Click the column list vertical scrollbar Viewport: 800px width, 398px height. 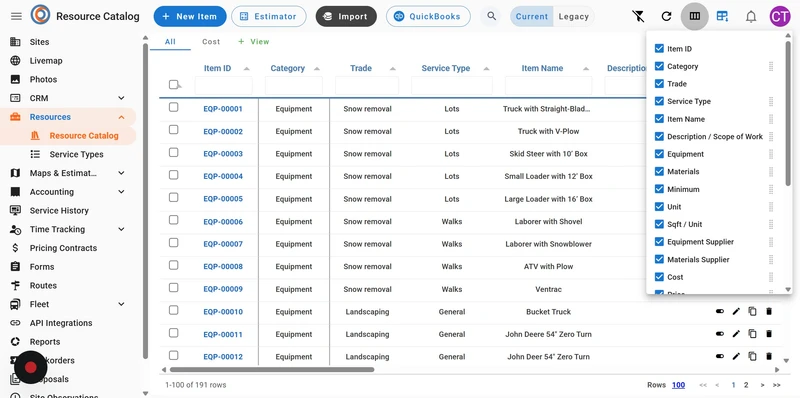788,114
